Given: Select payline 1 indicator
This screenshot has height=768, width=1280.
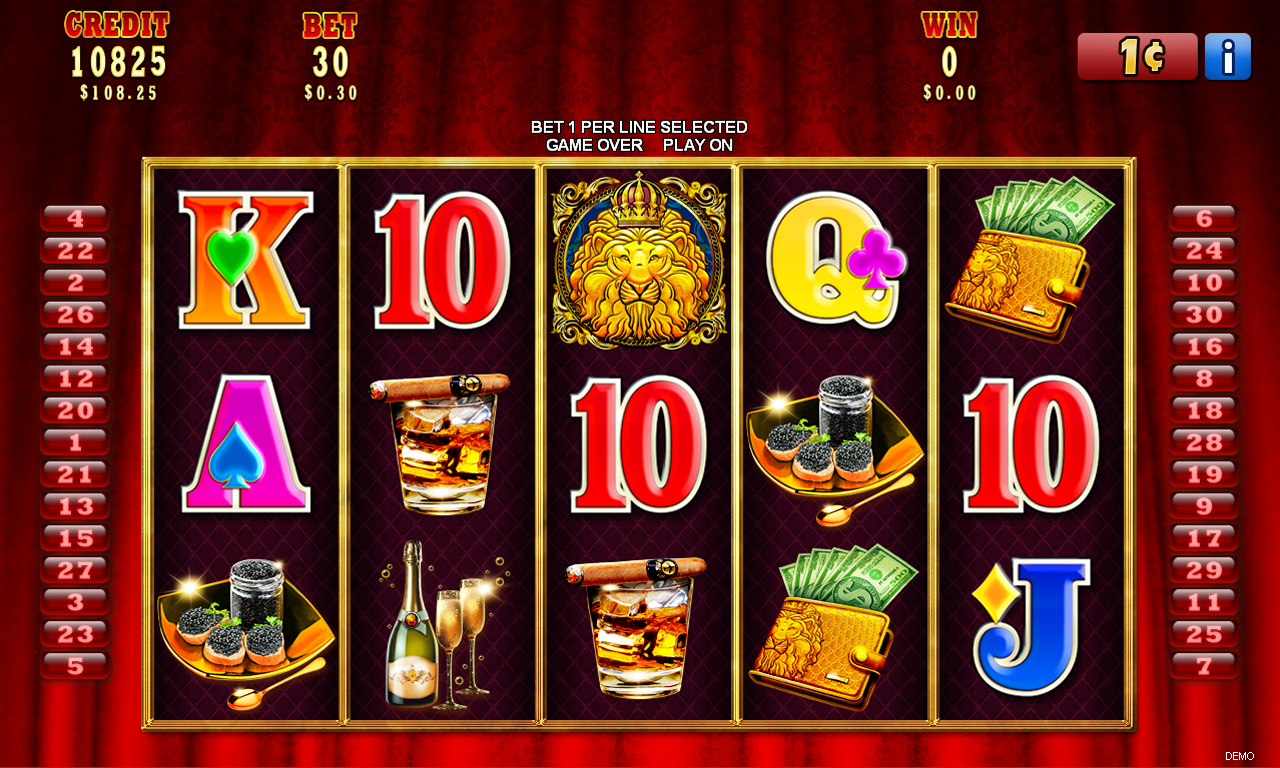Looking at the screenshot, I should point(75,442).
